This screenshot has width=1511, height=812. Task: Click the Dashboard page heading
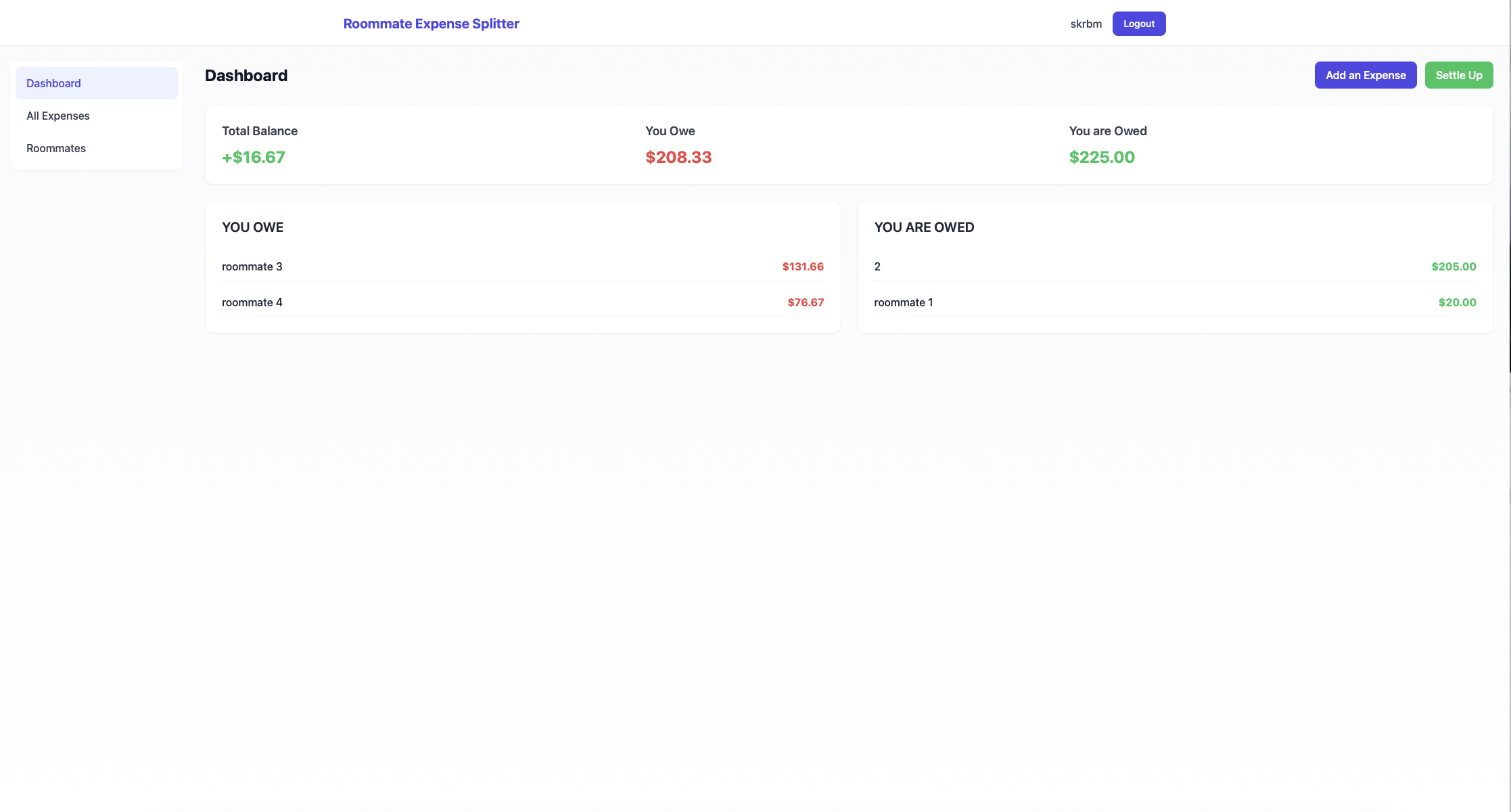click(x=246, y=76)
